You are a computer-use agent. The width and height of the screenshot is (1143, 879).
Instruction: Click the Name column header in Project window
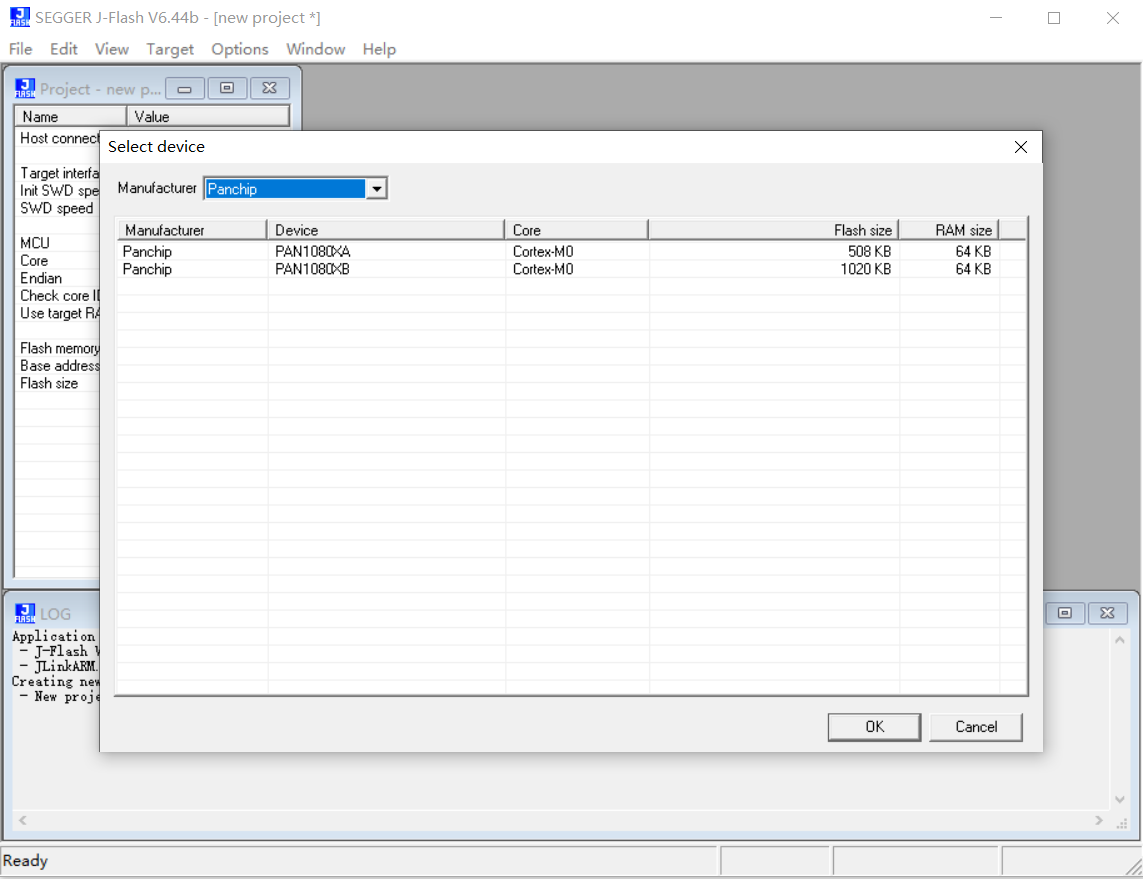point(70,117)
